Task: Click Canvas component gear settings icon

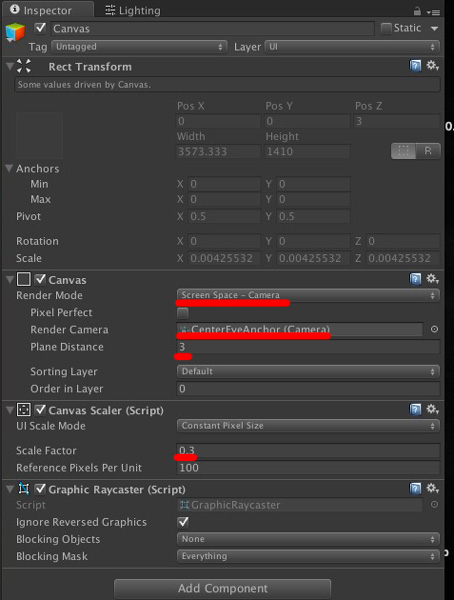Action: point(433,279)
